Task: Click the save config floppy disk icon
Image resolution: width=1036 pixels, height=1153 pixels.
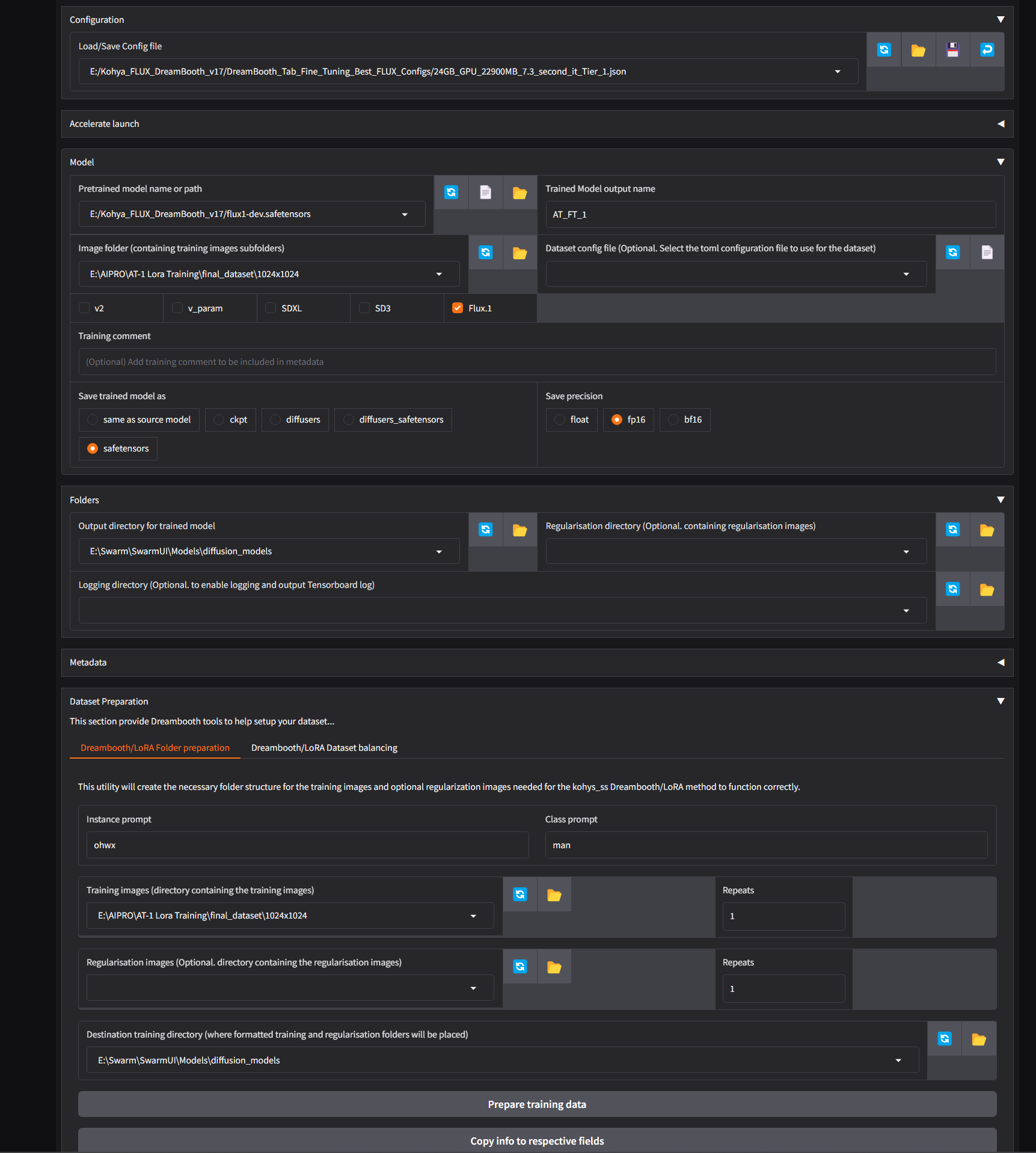Action: 952,50
